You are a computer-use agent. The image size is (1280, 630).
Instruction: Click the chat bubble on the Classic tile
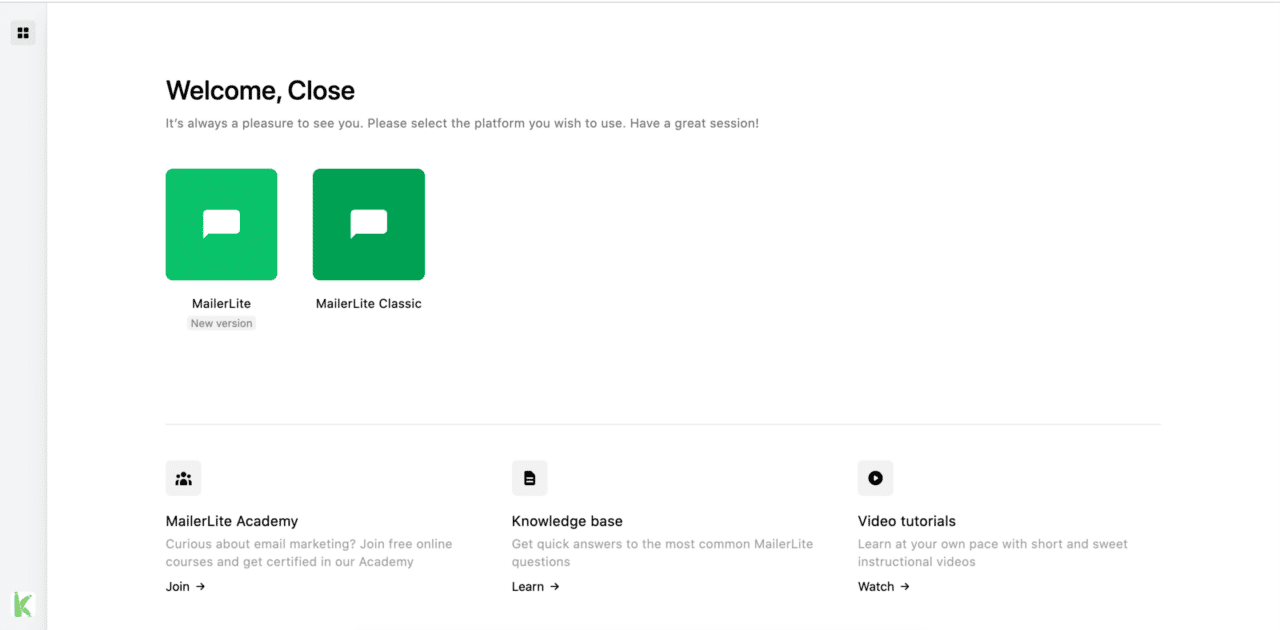(368, 222)
